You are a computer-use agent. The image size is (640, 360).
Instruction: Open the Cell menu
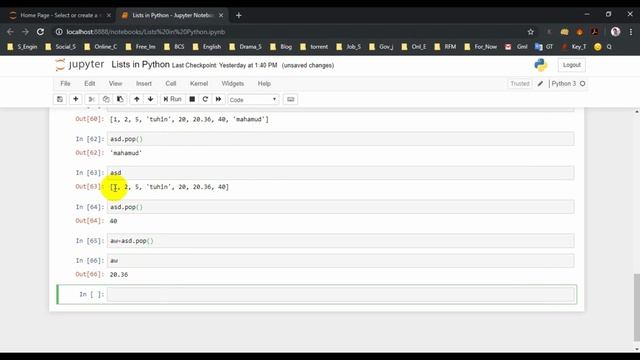point(171,84)
